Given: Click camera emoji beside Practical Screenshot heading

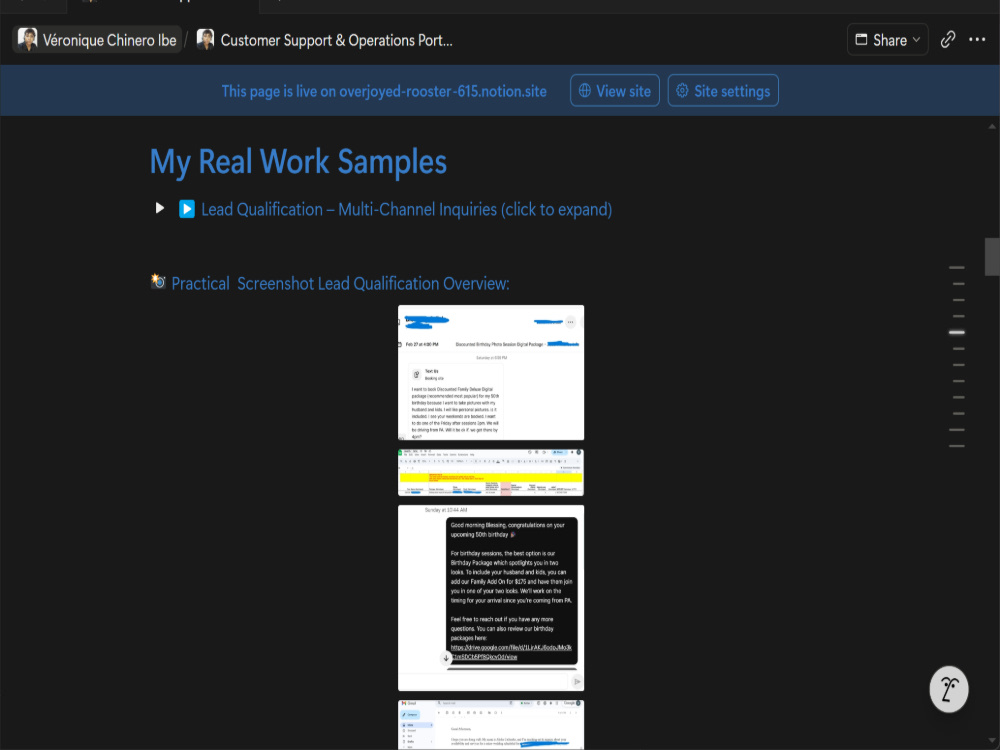Looking at the screenshot, I should click(x=158, y=281).
